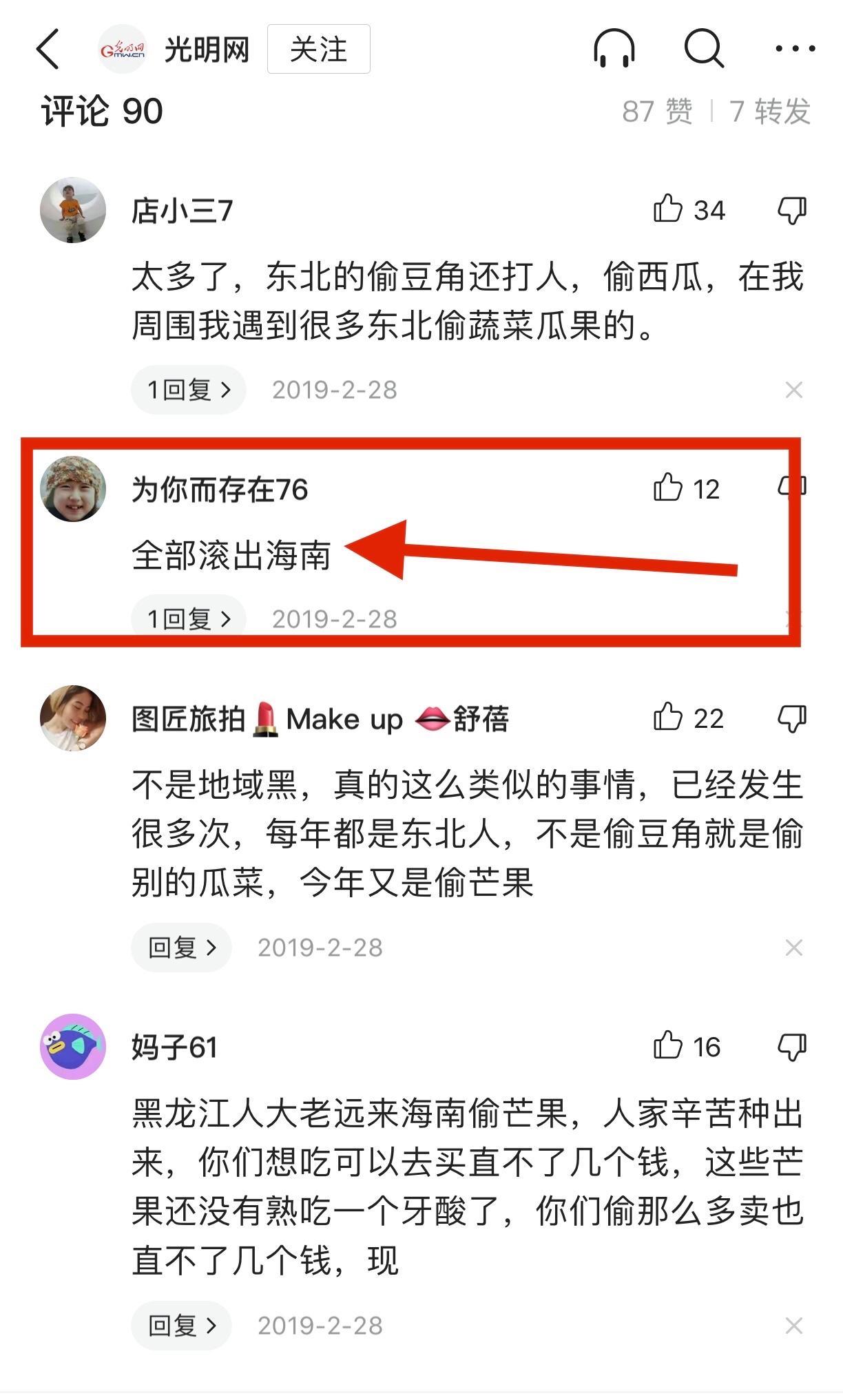Open 回复 under 妈子61's comment
Viewport: 843px width, 1400px height.
[x=182, y=1326]
